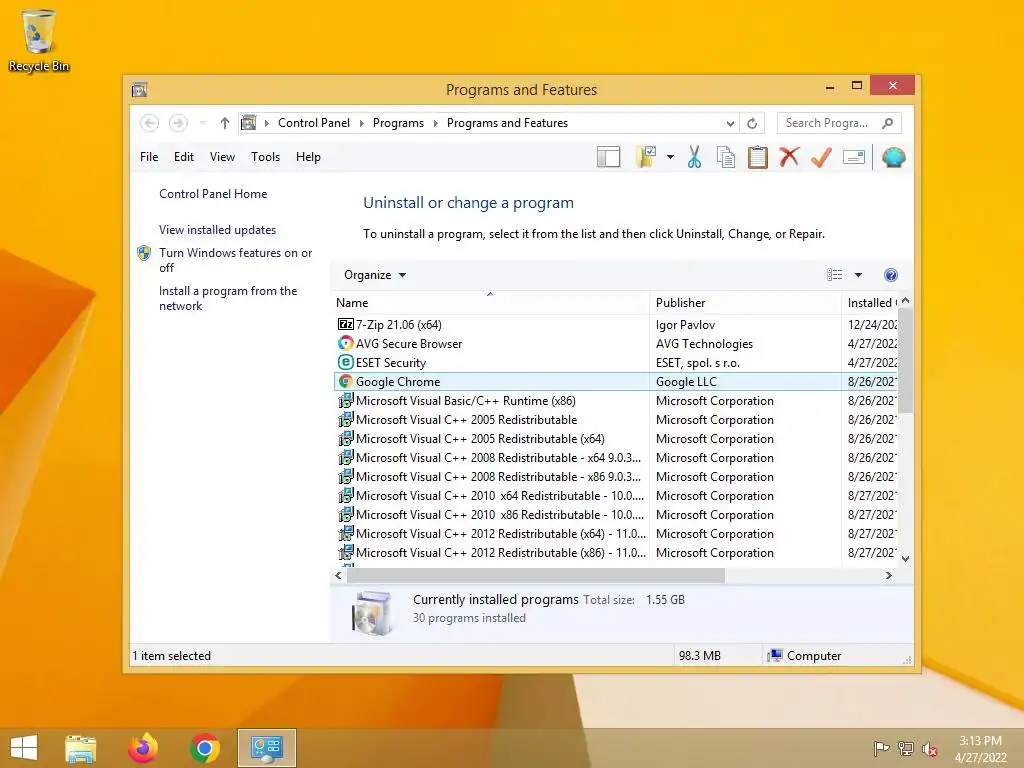Viewport: 1024px width, 768px height.
Task: Open the Recycle Bin desktop icon
Action: 39,40
